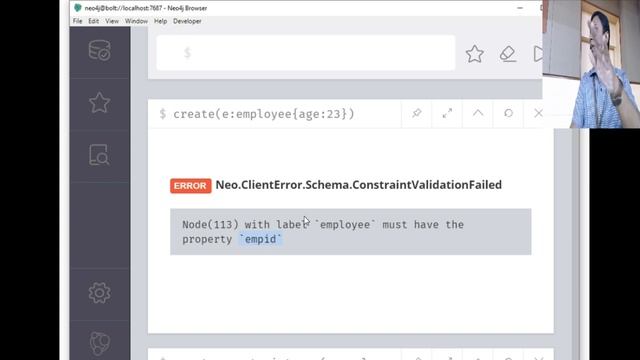640x360 pixels.
Task: Open the View menu
Action: [112, 21]
